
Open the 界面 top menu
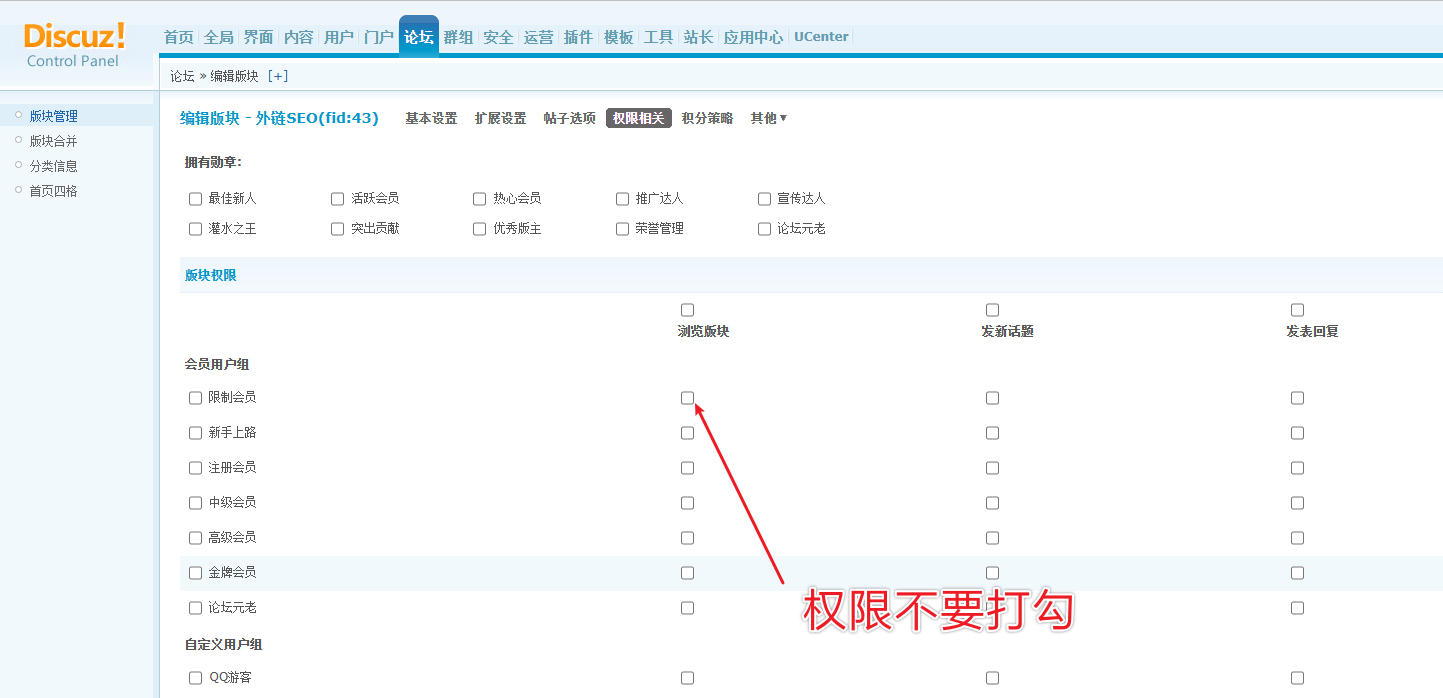point(259,37)
